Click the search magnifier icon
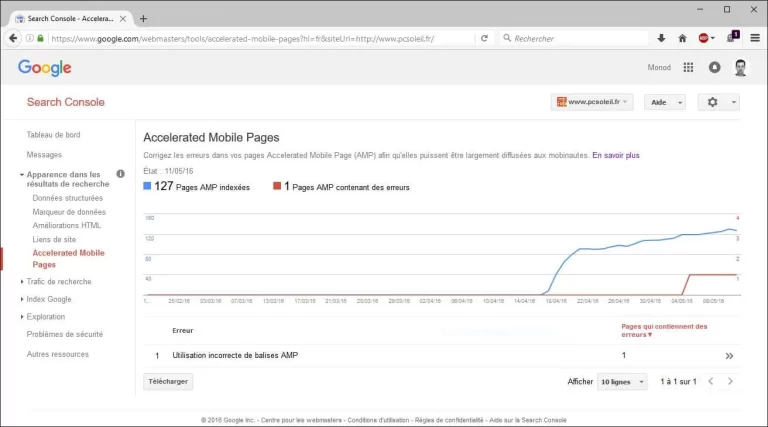Screen dimensions: 768x427 (x=507, y=38)
